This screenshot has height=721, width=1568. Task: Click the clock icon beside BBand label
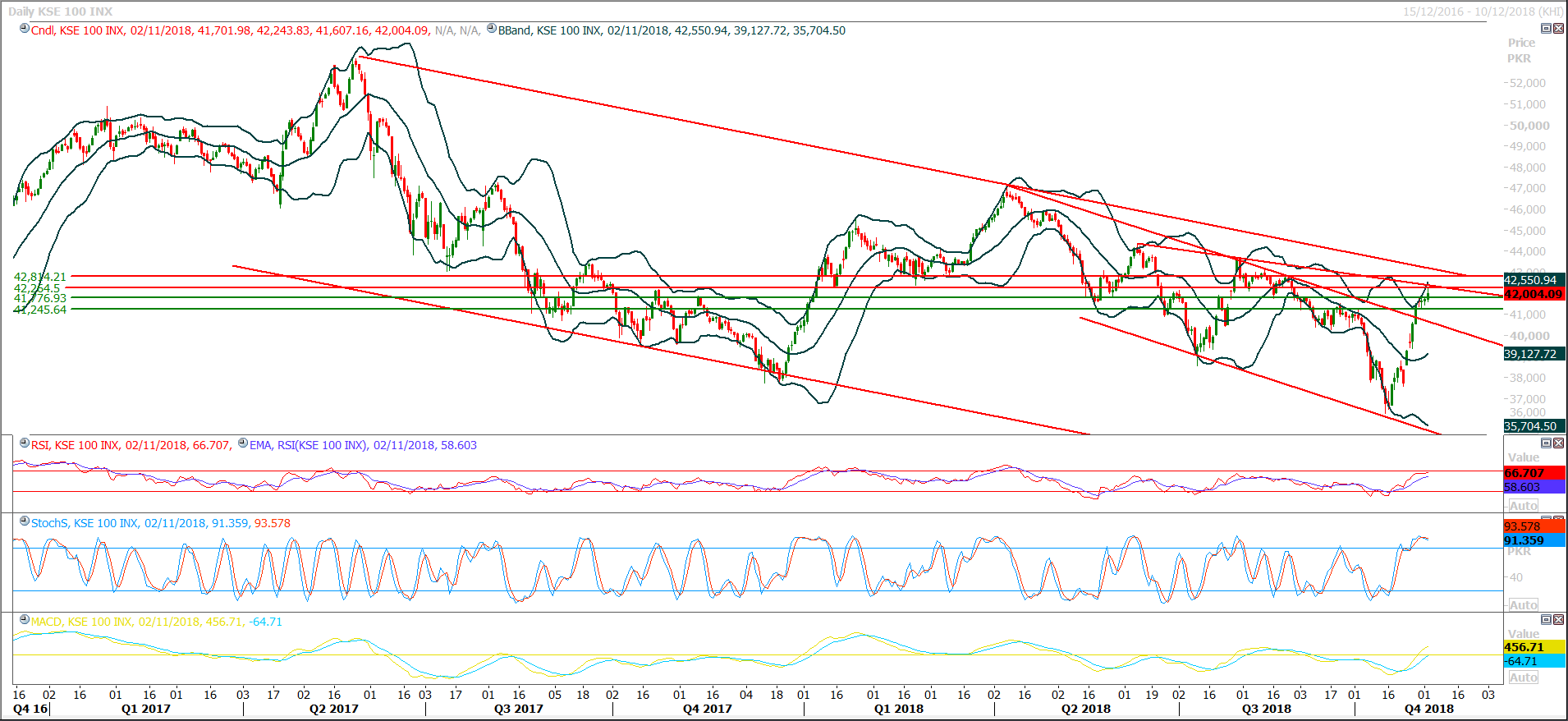pyautogui.click(x=492, y=29)
